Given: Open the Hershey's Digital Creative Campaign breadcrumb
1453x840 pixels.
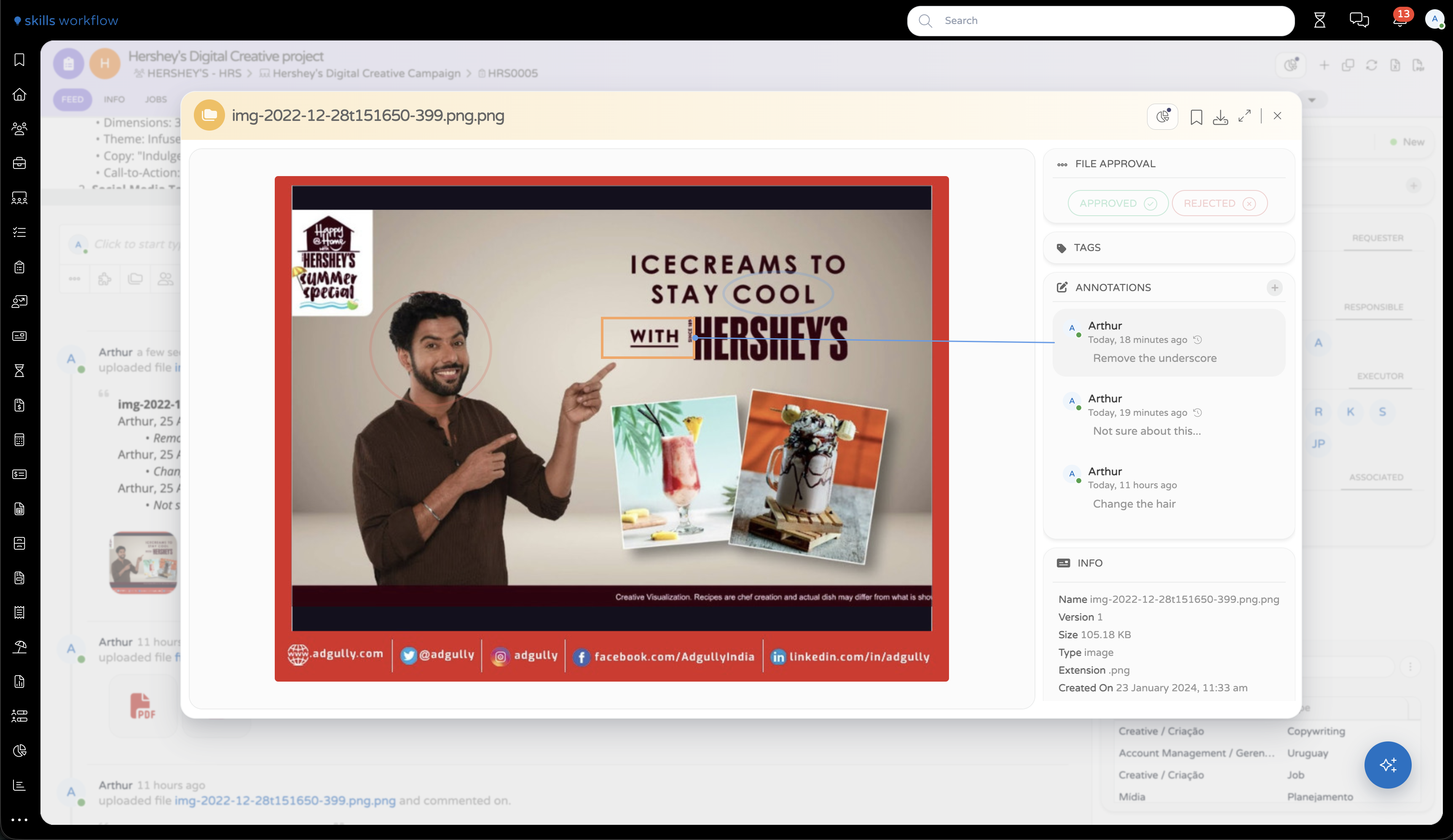Looking at the screenshot, I should (360, 74).
